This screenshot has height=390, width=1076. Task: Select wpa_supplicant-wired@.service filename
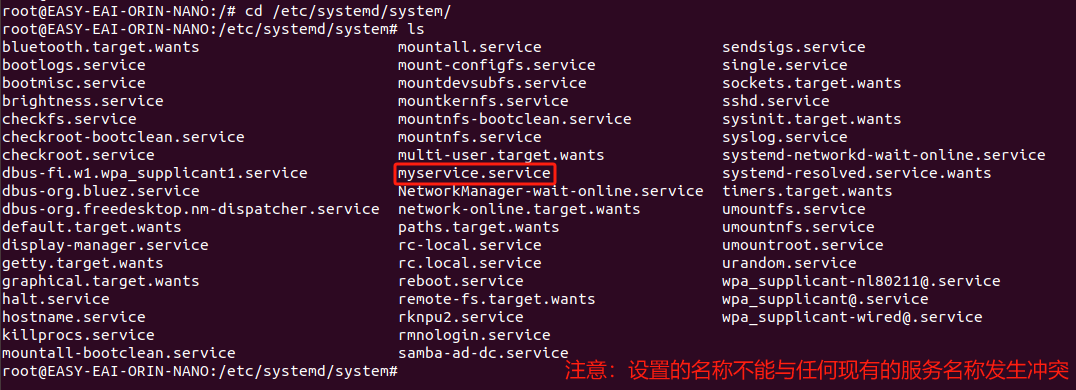pos(852,317)
